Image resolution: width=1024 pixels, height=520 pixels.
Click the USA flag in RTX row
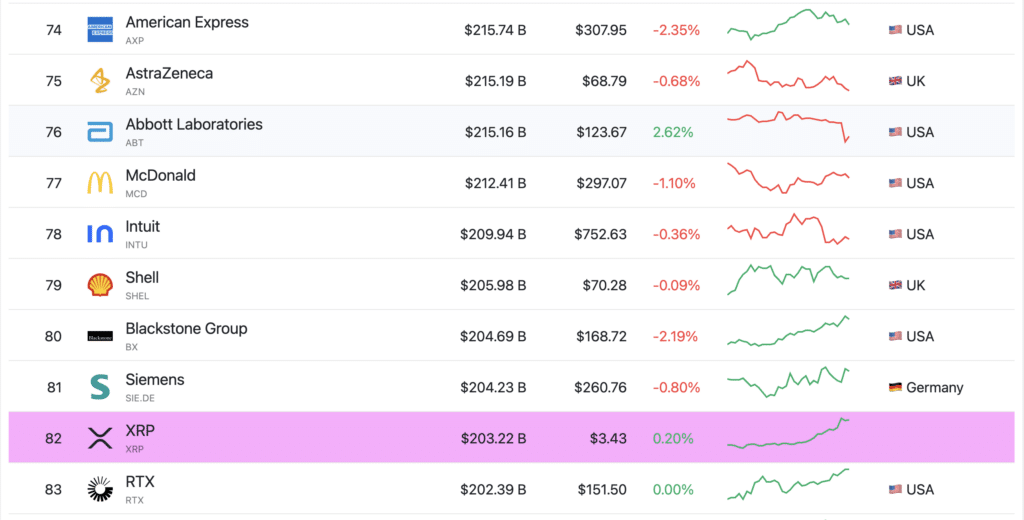pyautogui.click(x=895, y=489)
